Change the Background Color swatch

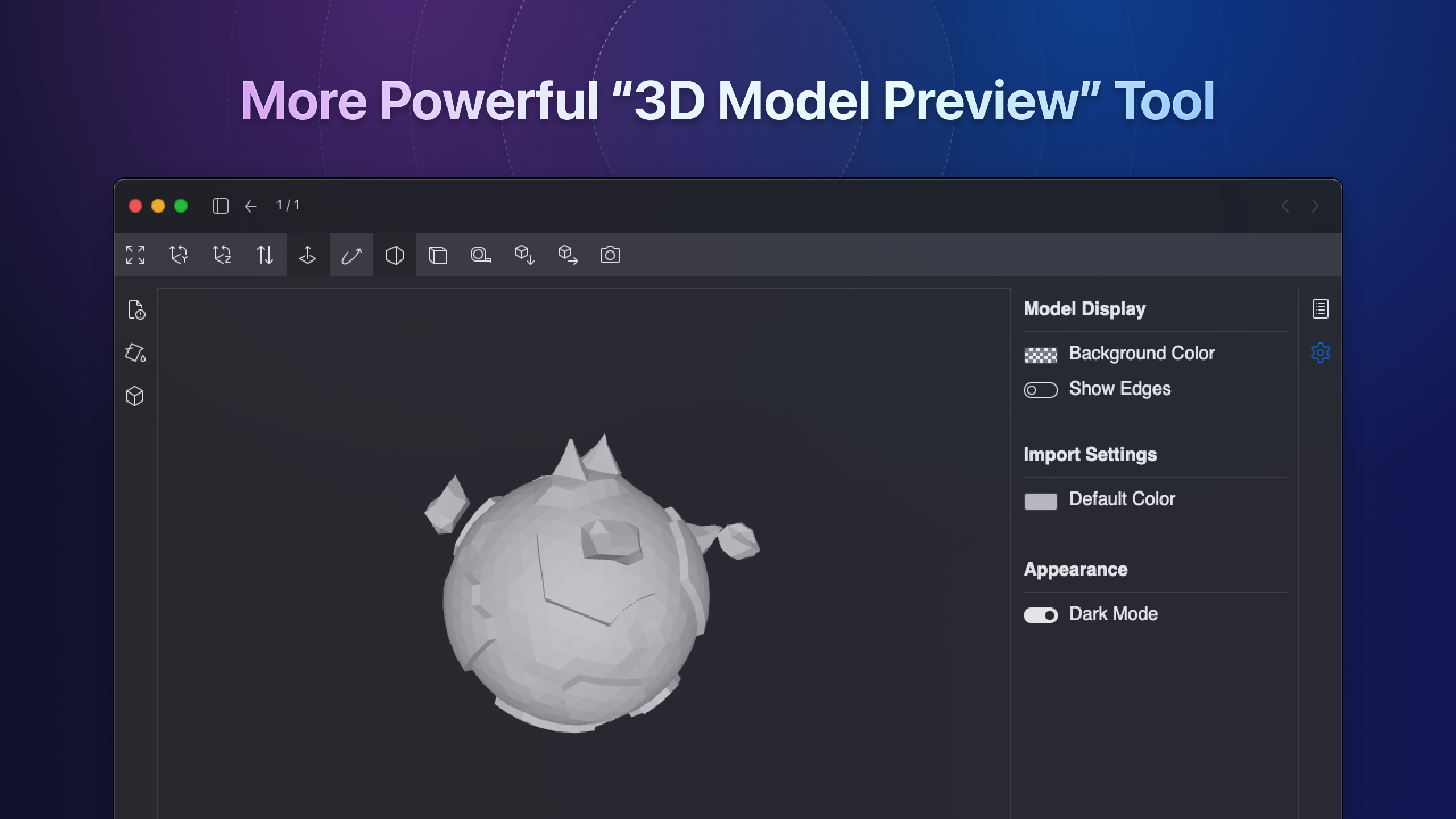coord(1040,353)
